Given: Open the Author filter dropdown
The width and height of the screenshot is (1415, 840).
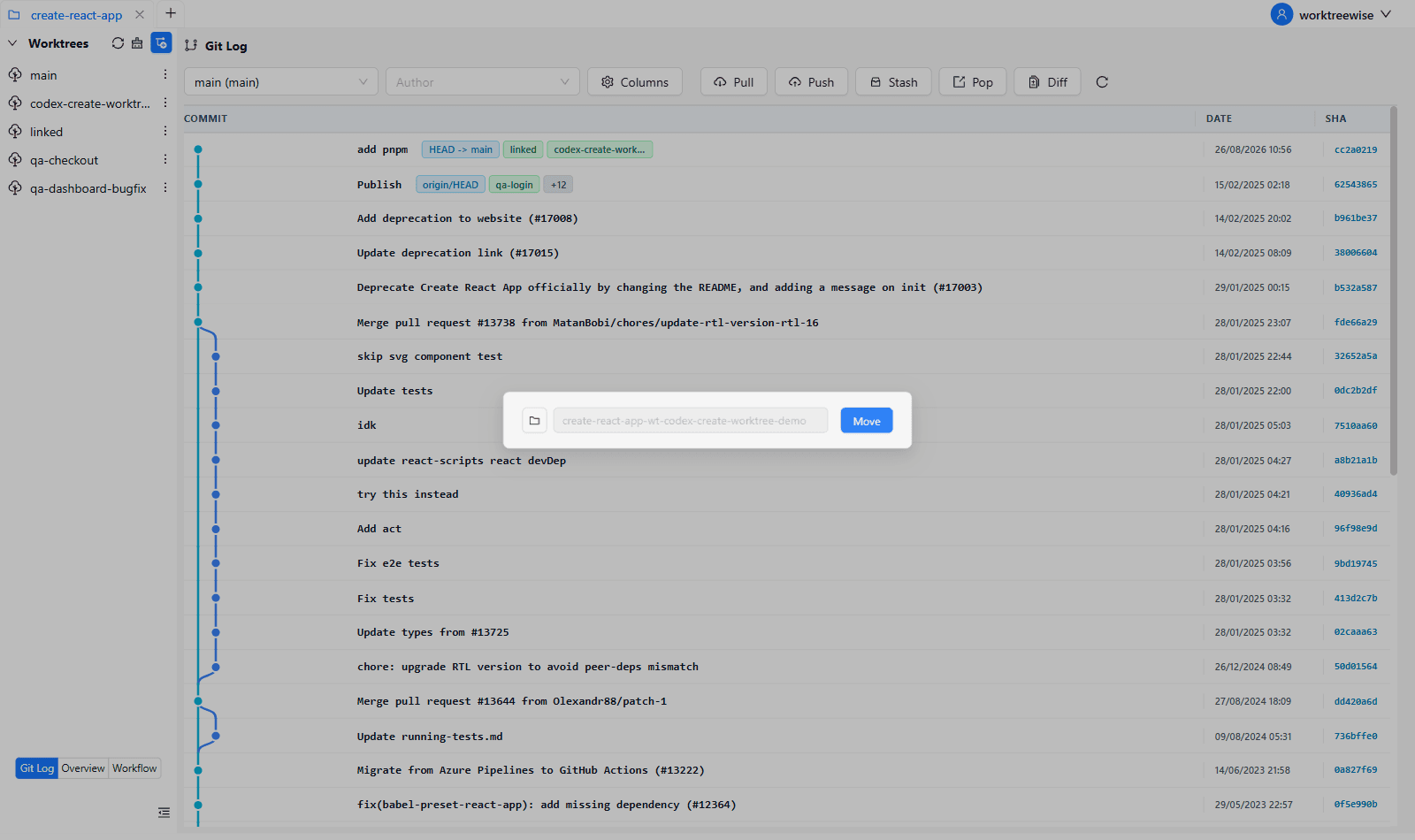Looking at the screenshot, I should 483,82.
